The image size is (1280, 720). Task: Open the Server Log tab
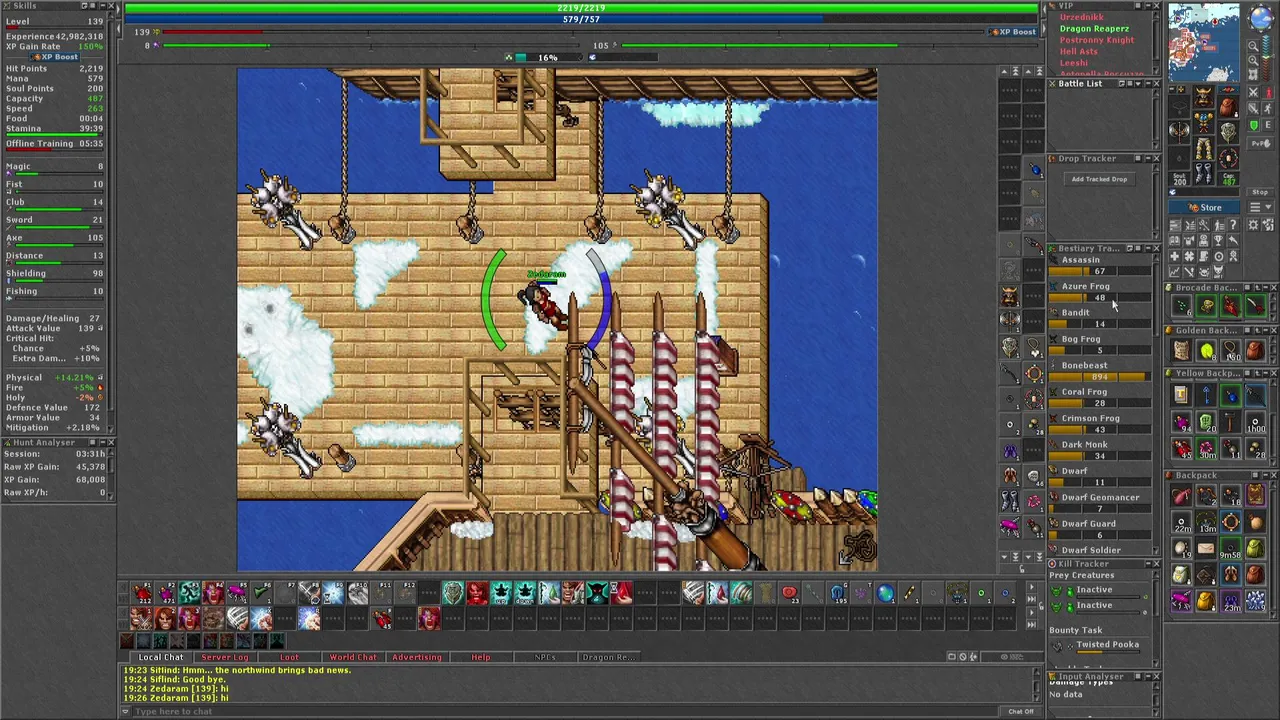225,657
